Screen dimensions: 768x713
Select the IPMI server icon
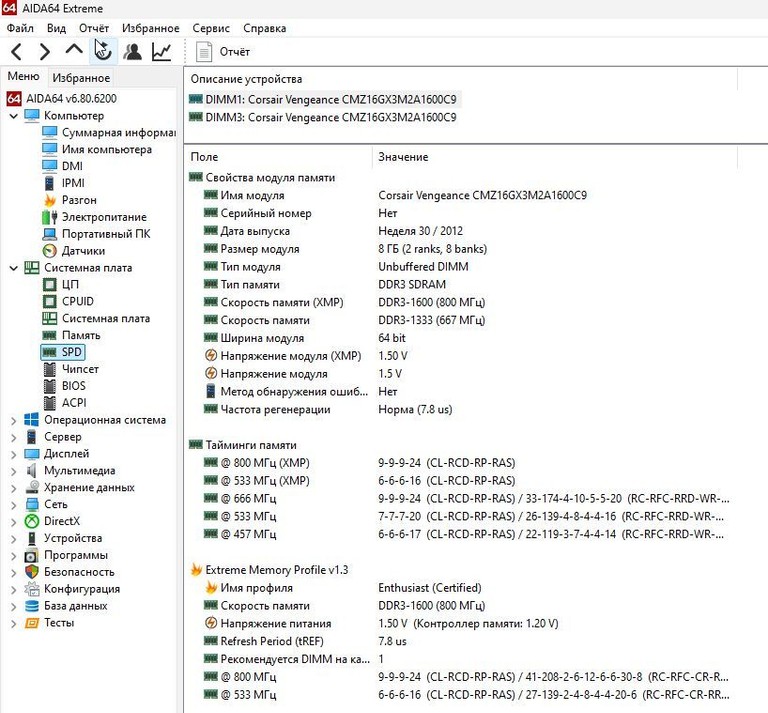(x=49, y=183)
